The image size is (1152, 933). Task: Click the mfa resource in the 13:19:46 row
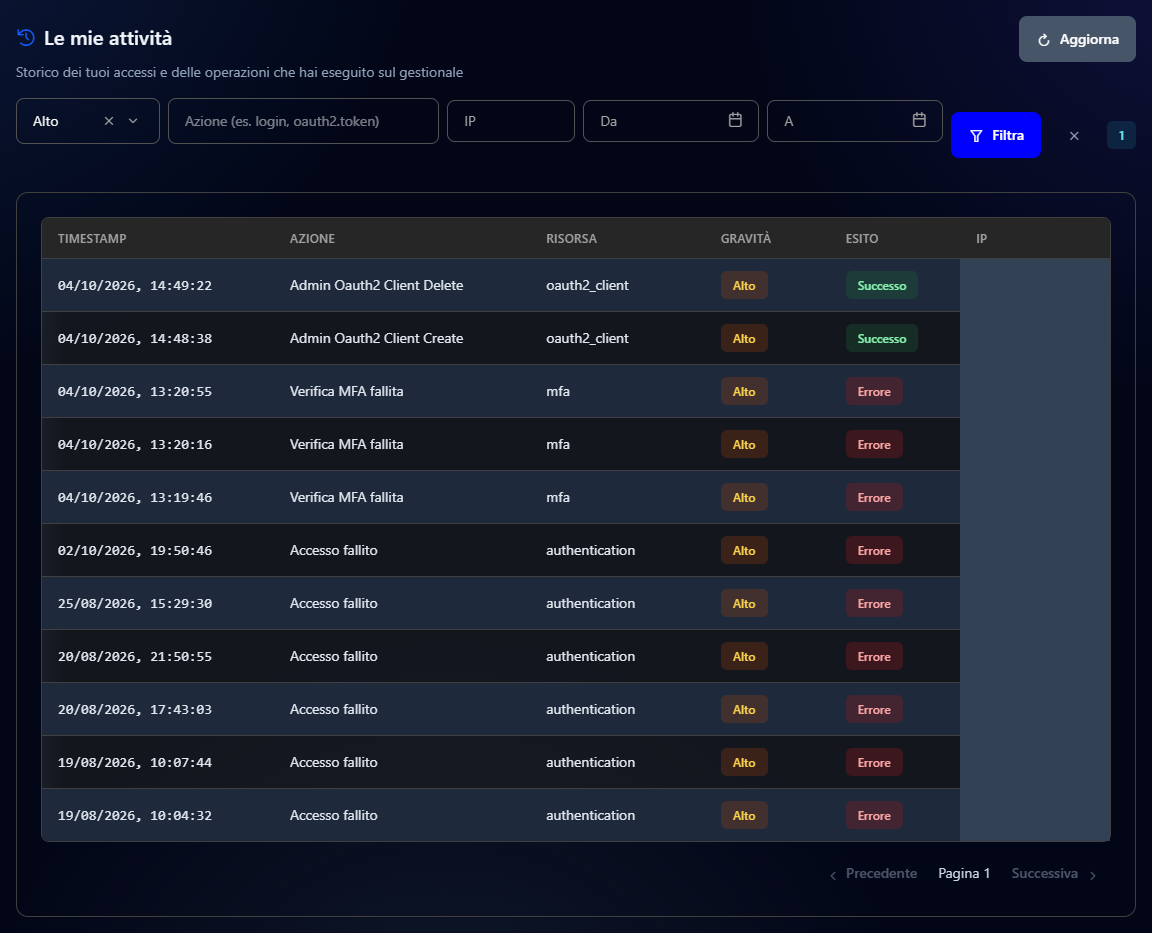[558, 497]
